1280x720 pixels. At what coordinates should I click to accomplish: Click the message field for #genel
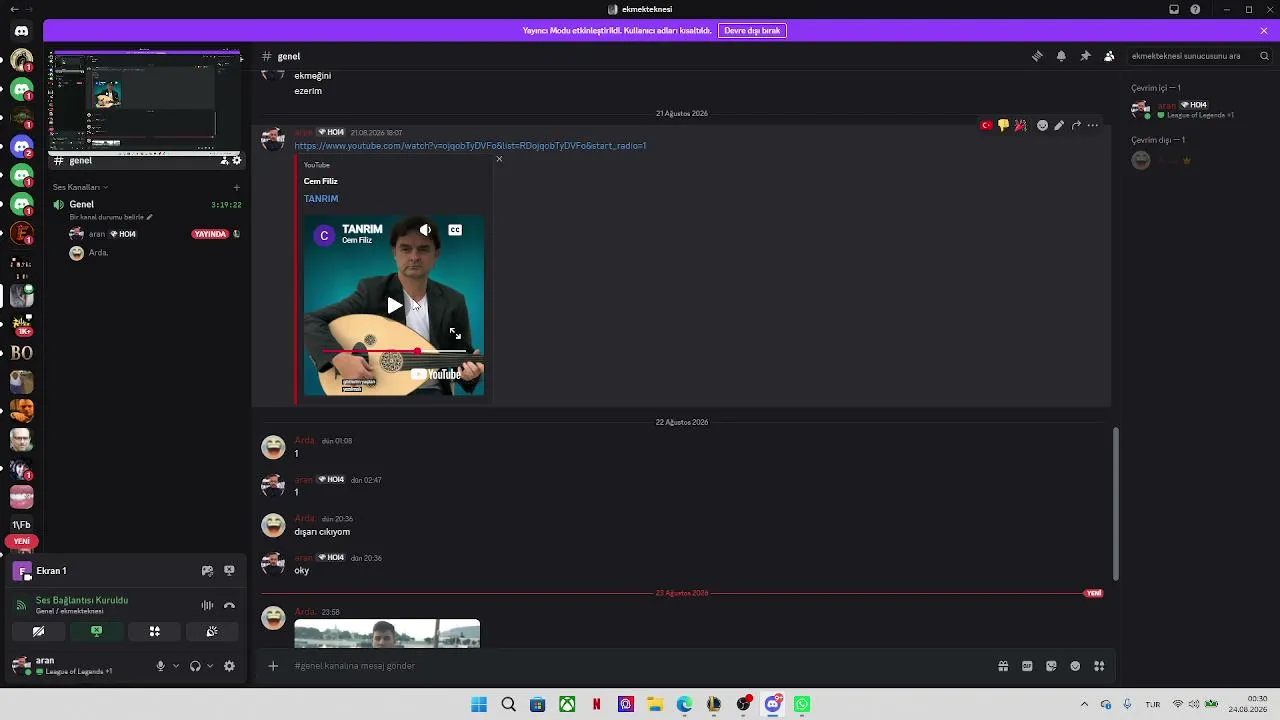tap(640, 666)
